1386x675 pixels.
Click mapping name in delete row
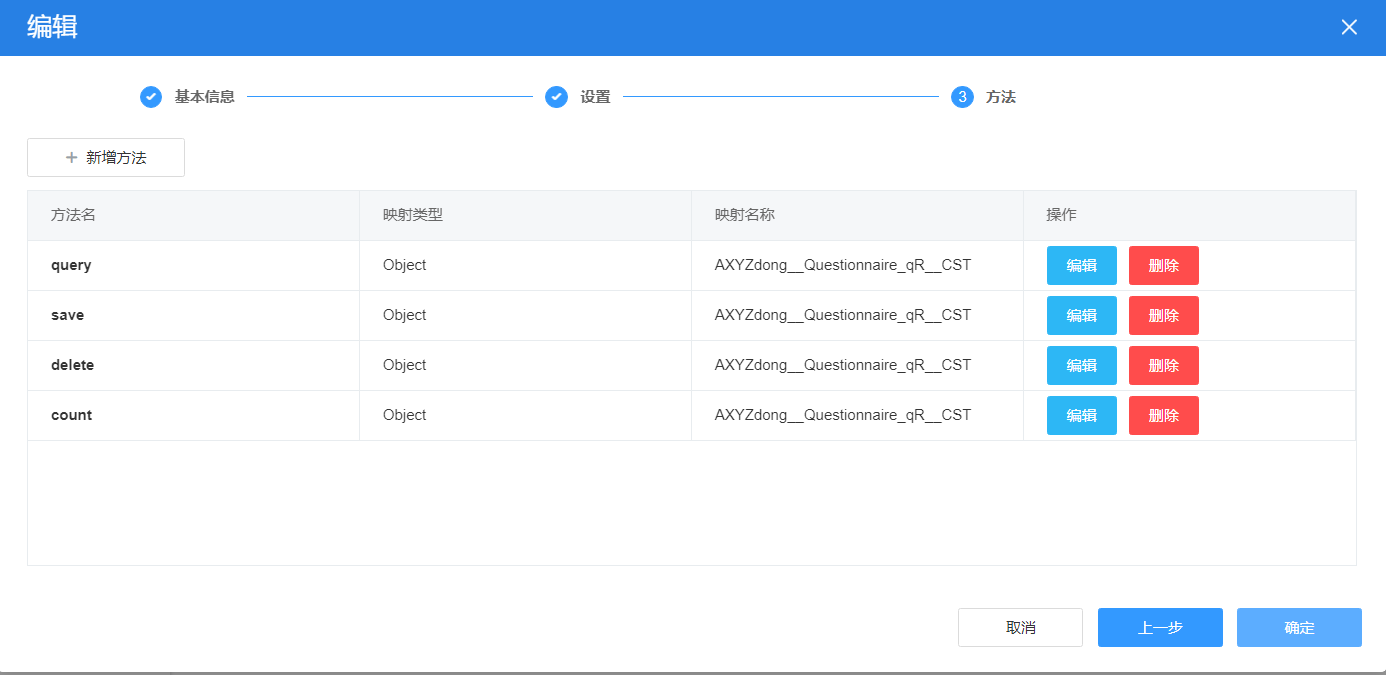843,365
